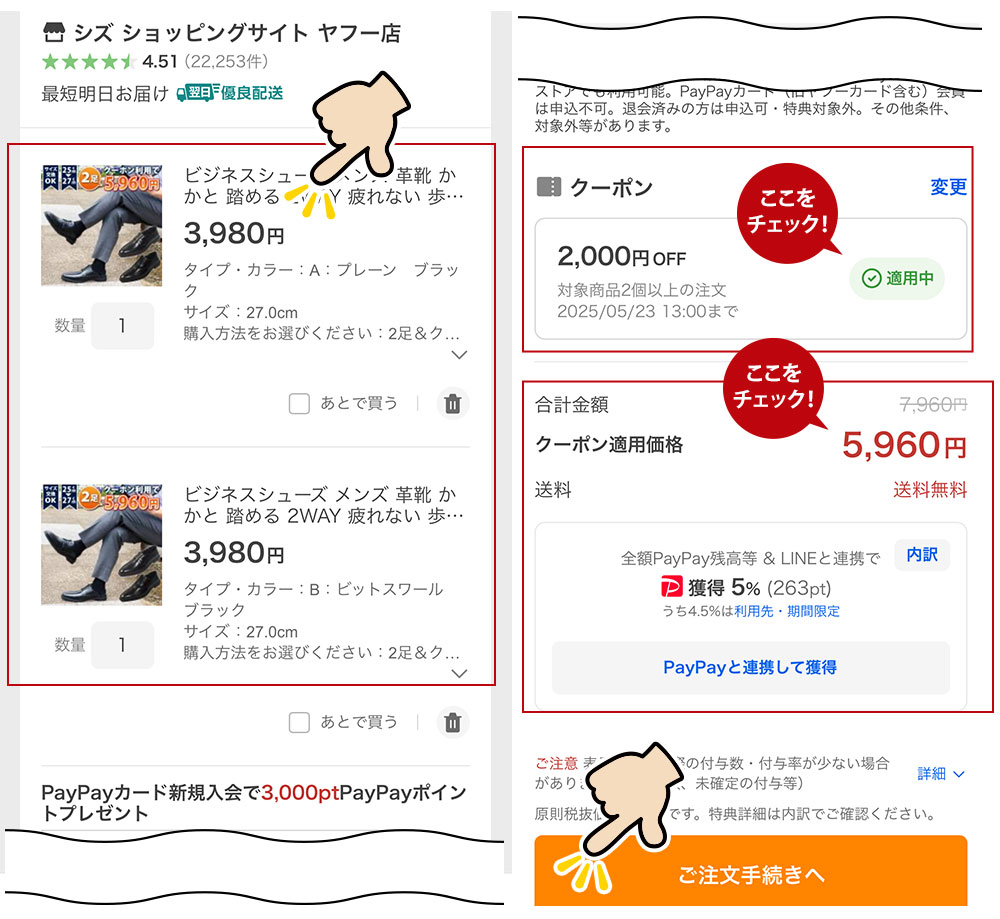Check あとで買う for the first shoe item
This screenshot has width=1000, height=919.
(299, 404)
